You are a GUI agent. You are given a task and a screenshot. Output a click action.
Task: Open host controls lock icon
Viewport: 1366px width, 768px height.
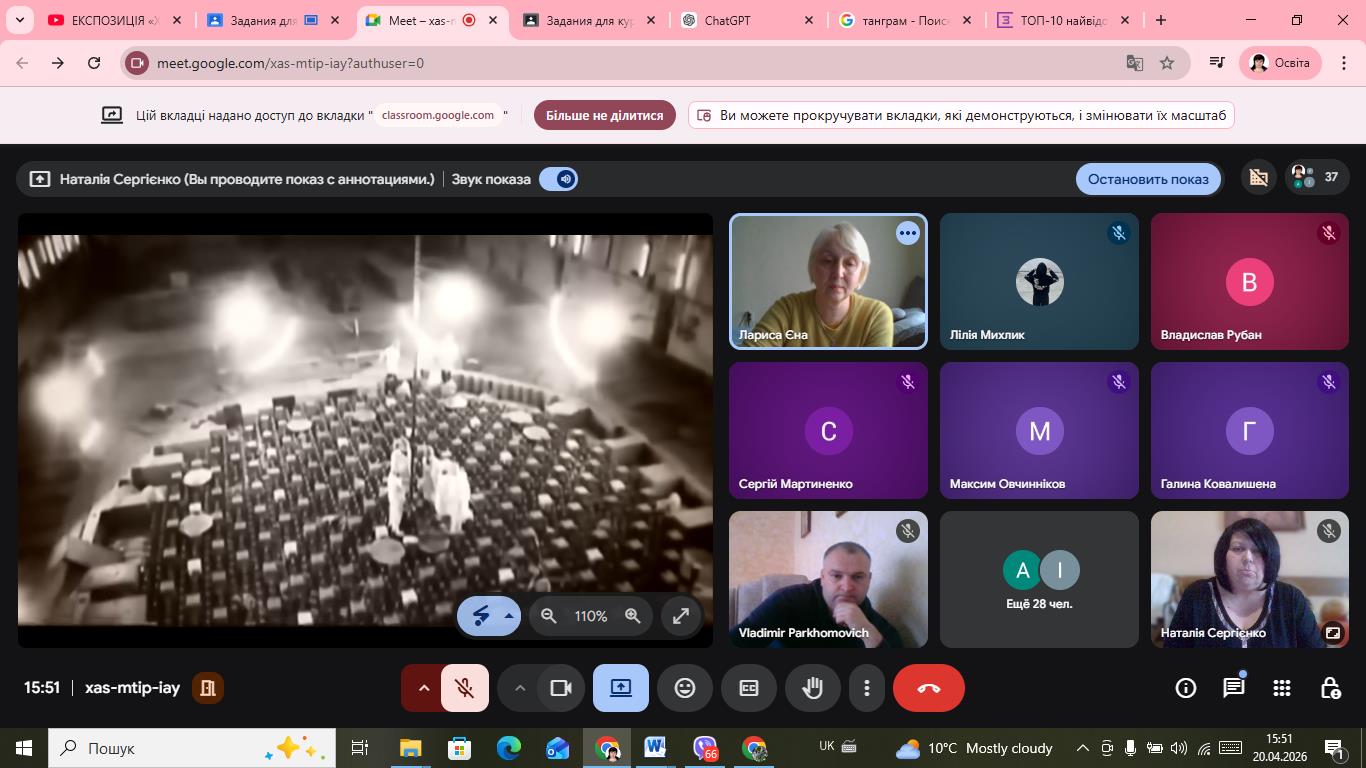(x=1330, y=688)
